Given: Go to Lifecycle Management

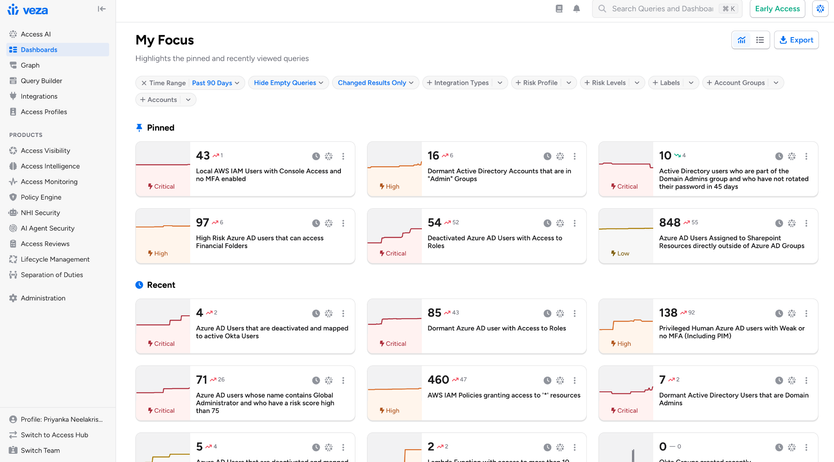Looking at the screenshot, I should pyautogui.click(x=57, y=259).
